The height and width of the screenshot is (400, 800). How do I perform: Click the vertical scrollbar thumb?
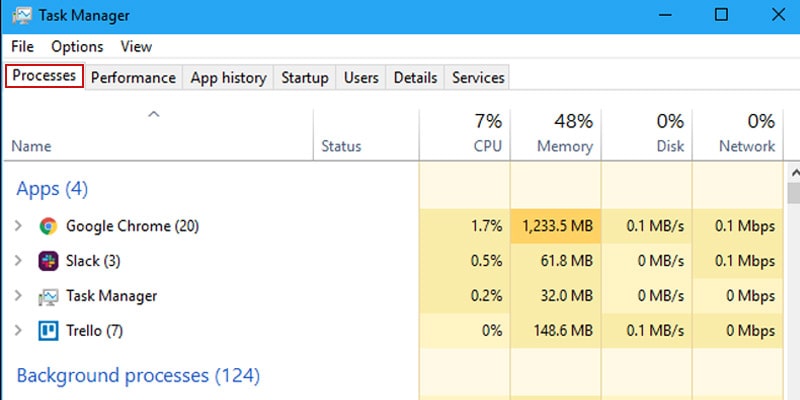(794, 194)
